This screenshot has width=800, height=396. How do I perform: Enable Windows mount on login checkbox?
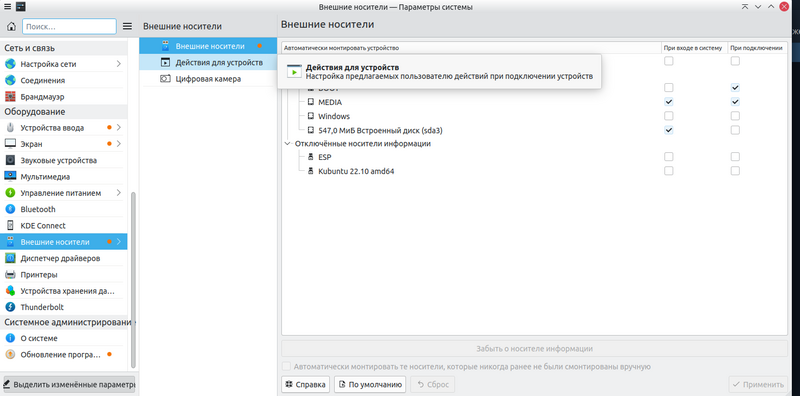tap(668, 116)
